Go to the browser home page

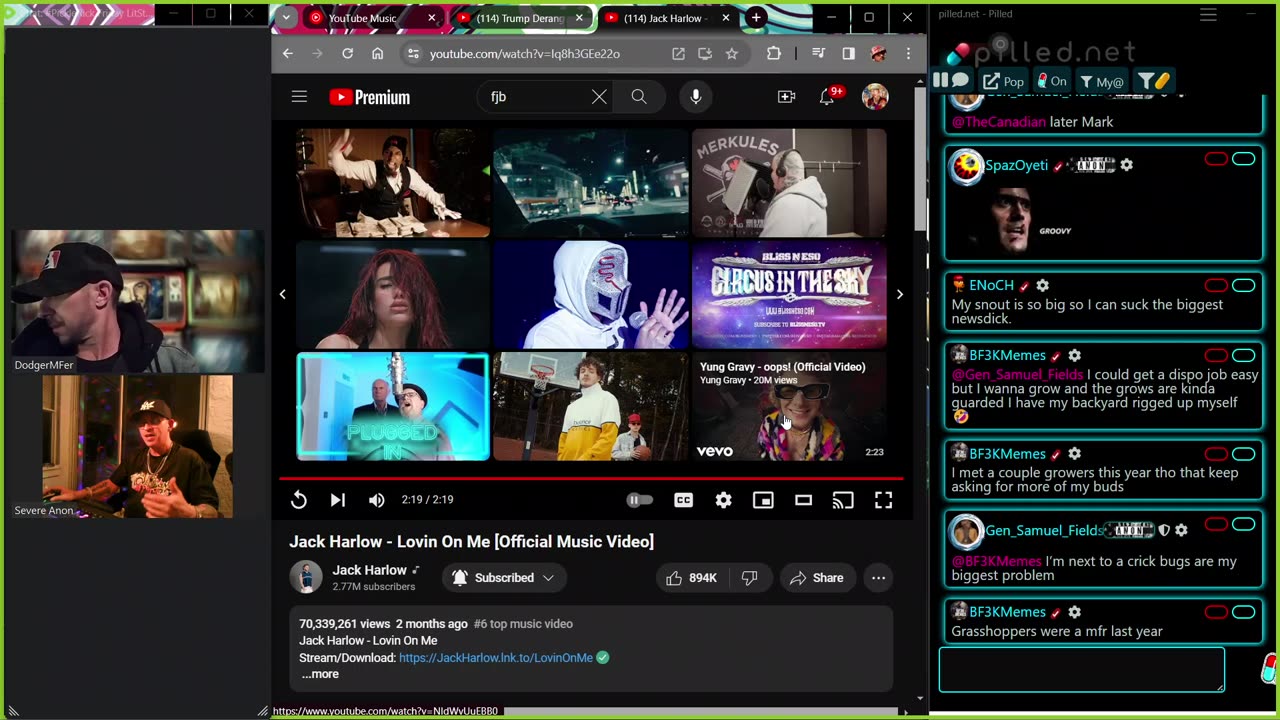pyautogui.click(x=377, y=54)
